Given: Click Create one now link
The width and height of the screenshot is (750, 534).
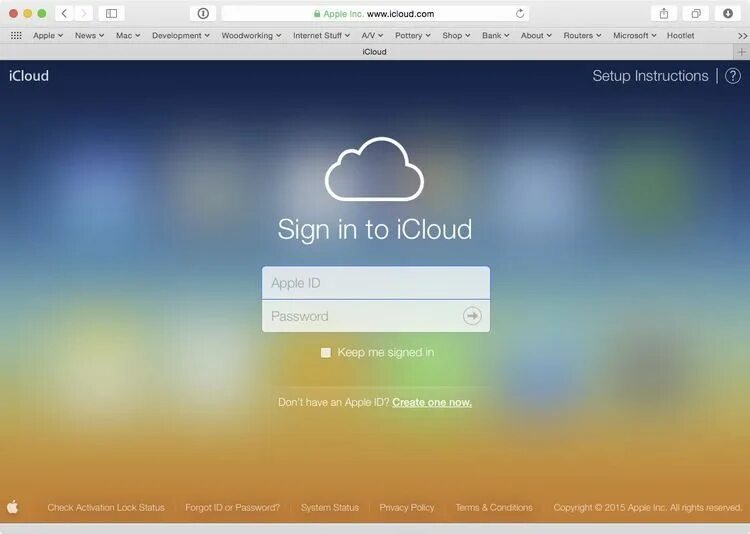Looking at the screenshot, I should (x=432, y=402).
